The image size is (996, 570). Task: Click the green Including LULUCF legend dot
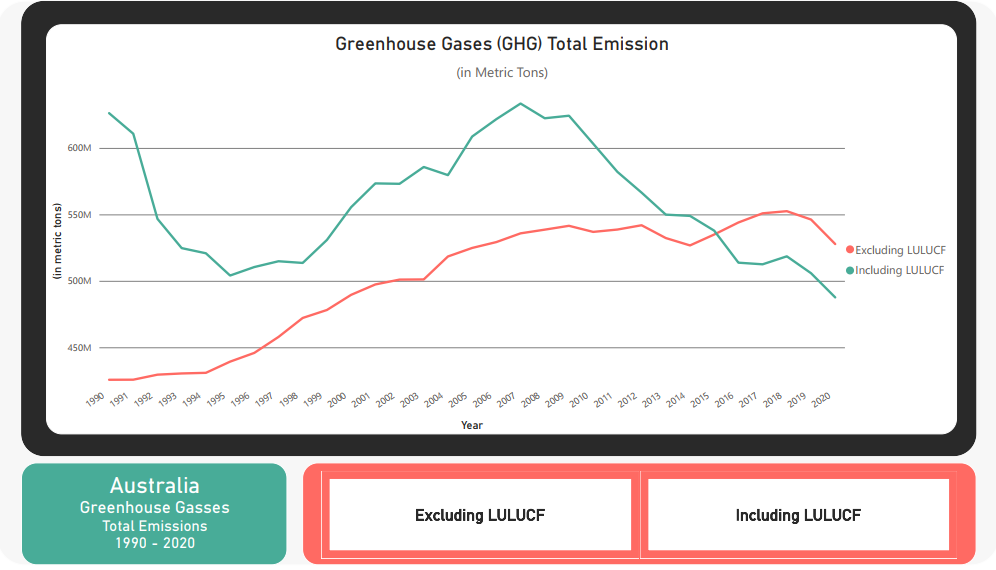(x=850, y=270)
